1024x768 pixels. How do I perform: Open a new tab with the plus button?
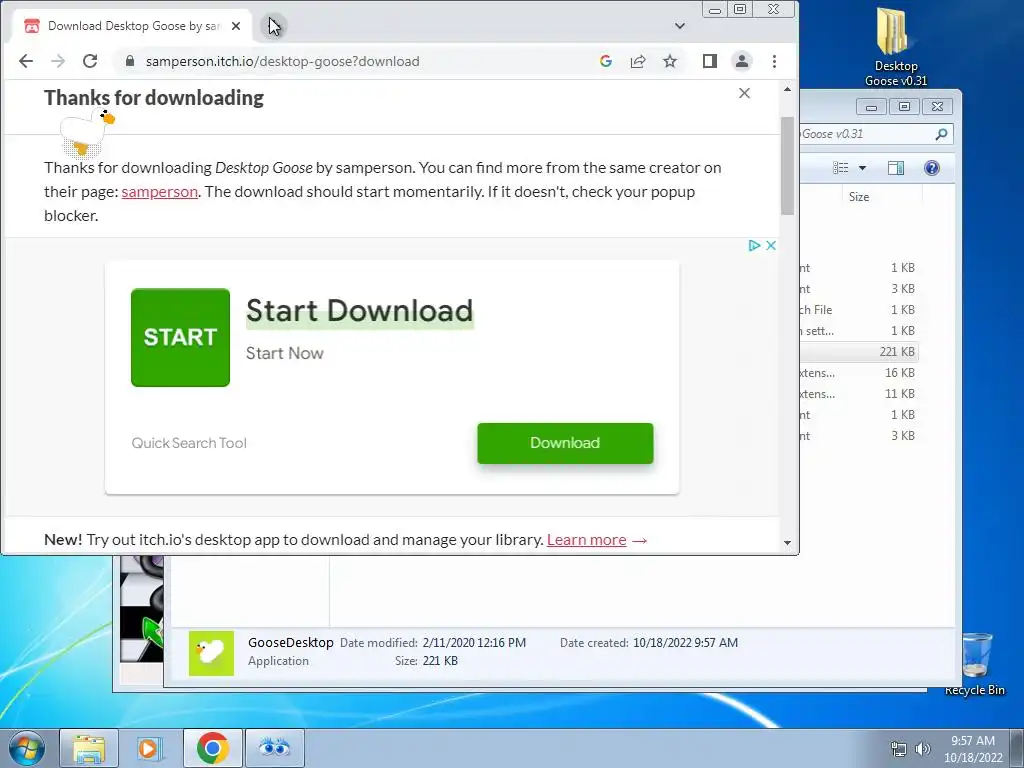(274, 26)
